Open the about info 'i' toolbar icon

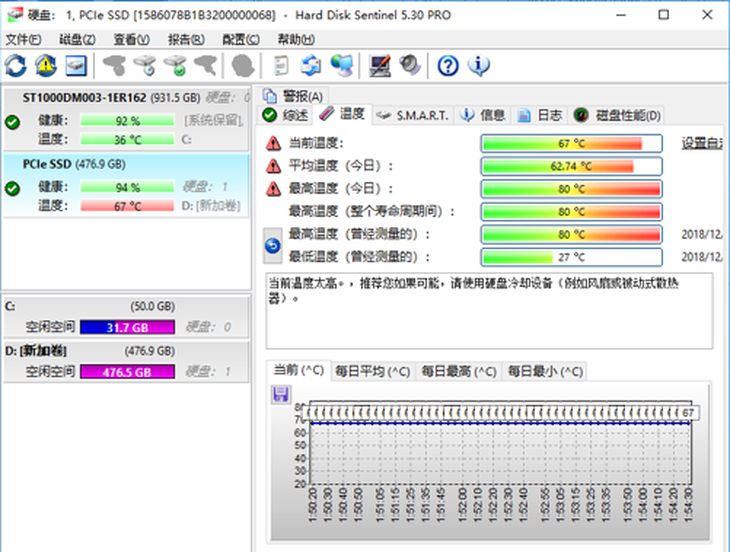479,65
